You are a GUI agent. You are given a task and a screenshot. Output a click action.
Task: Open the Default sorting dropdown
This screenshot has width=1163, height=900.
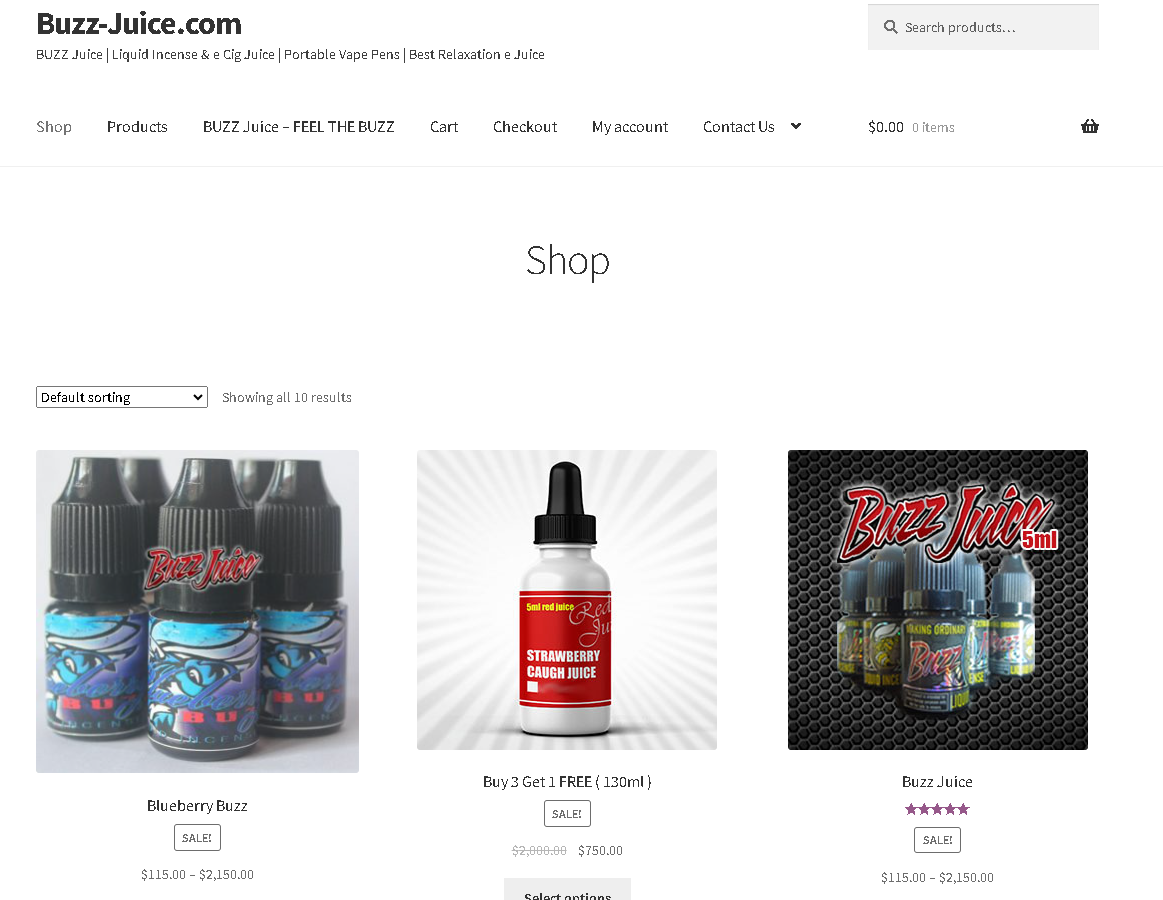click(x=122, y=397)
